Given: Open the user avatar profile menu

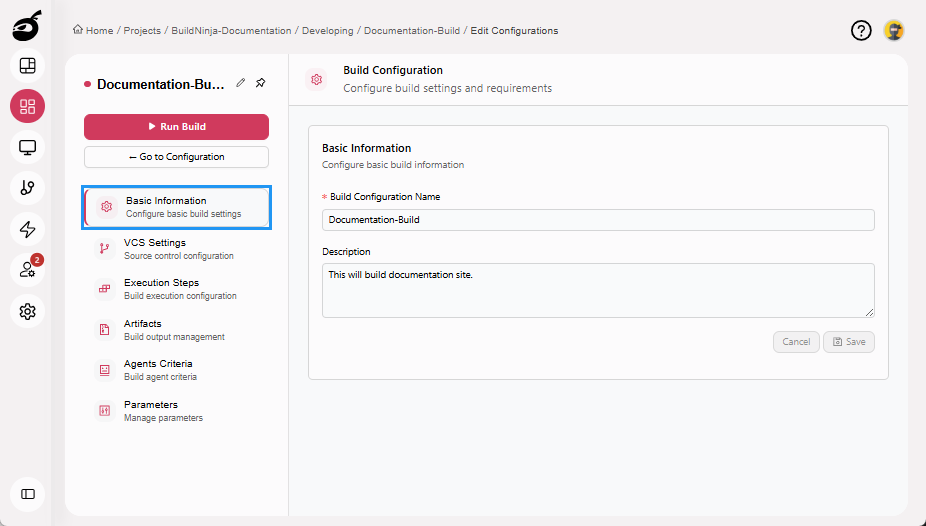Looking at the screenshot, I should (894, 31).
